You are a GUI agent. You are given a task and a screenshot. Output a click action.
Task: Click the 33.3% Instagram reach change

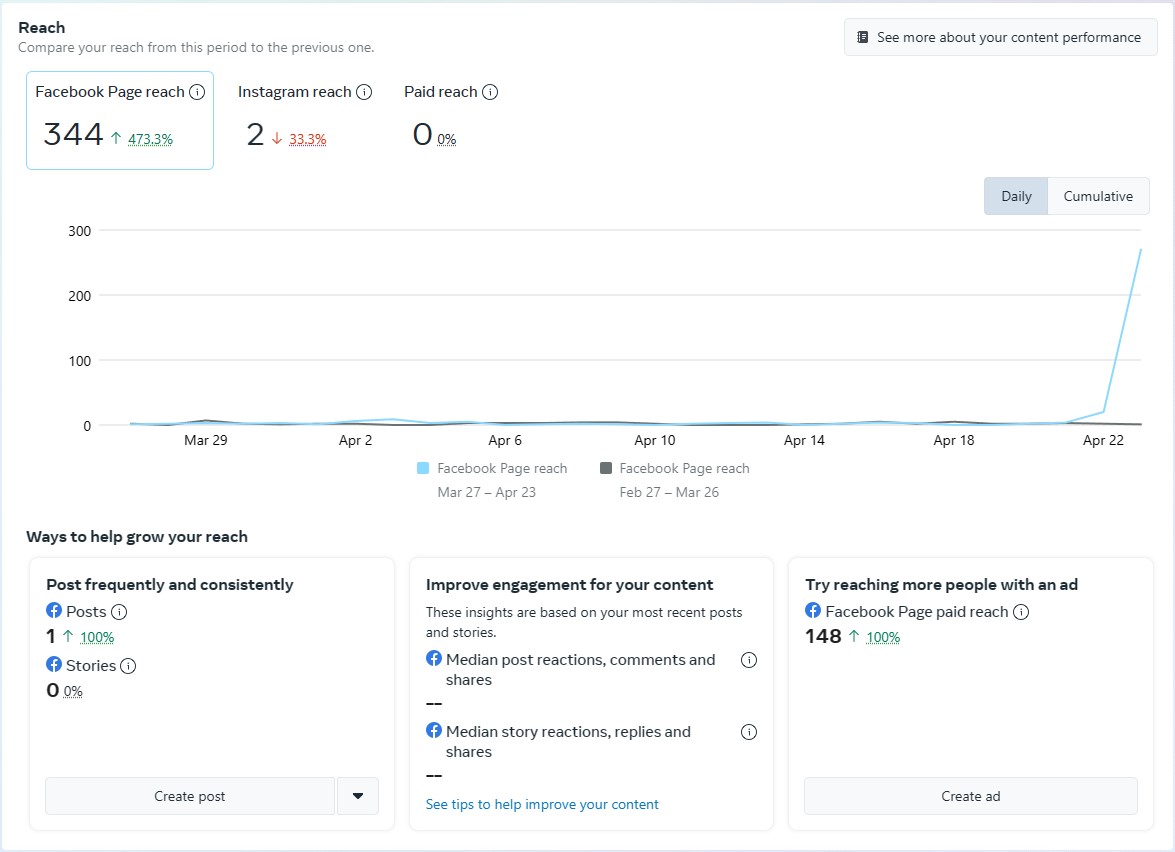pyautogui.click(x=308, y=139)
